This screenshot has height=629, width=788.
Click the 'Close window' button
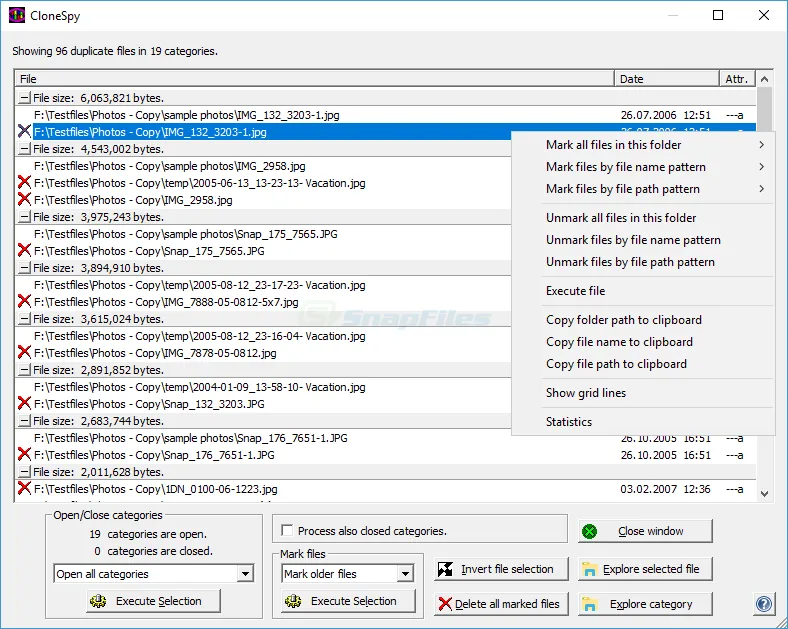[x=645, y=531]
